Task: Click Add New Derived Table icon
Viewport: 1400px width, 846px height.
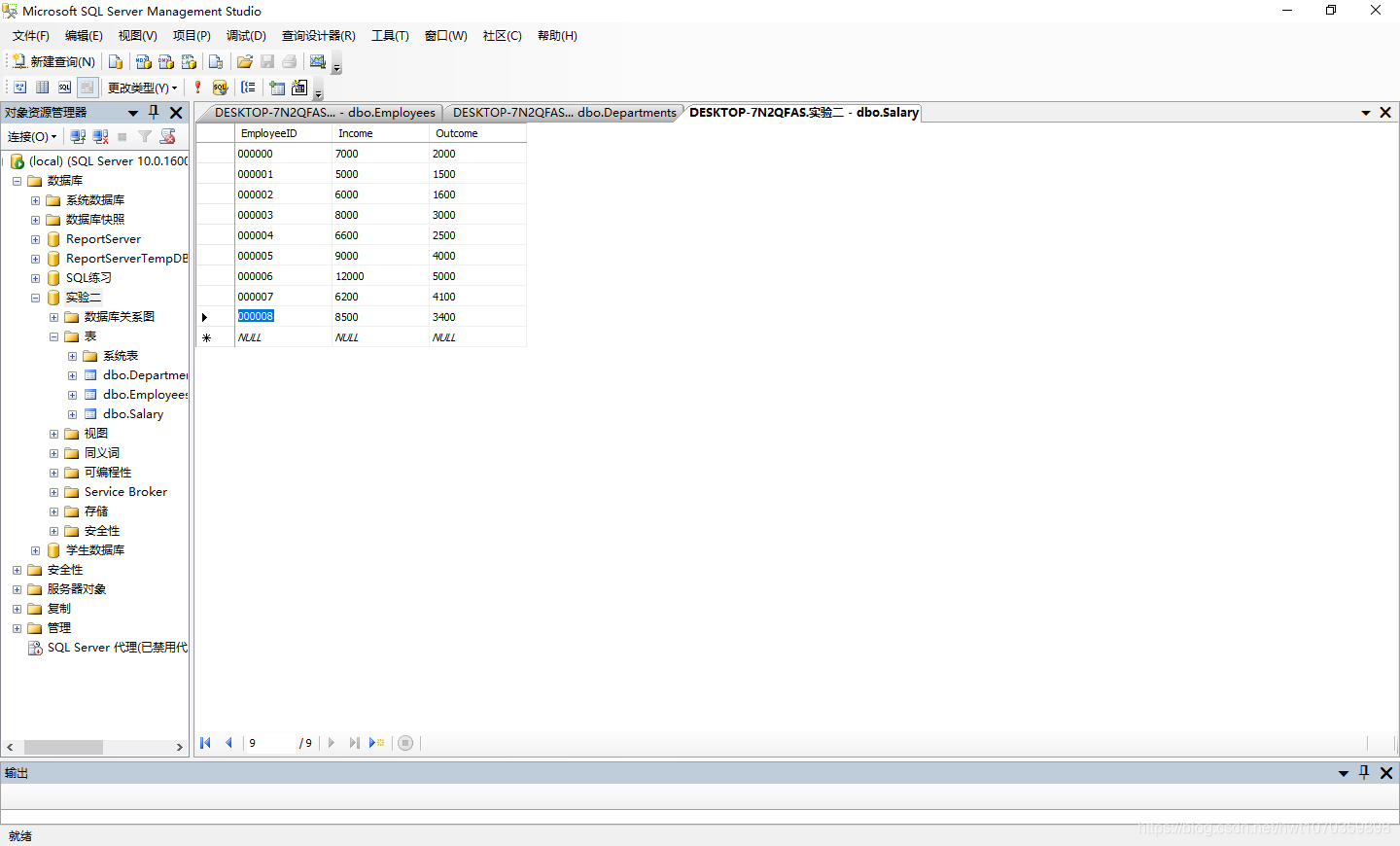Action: (x=299, y=88)
